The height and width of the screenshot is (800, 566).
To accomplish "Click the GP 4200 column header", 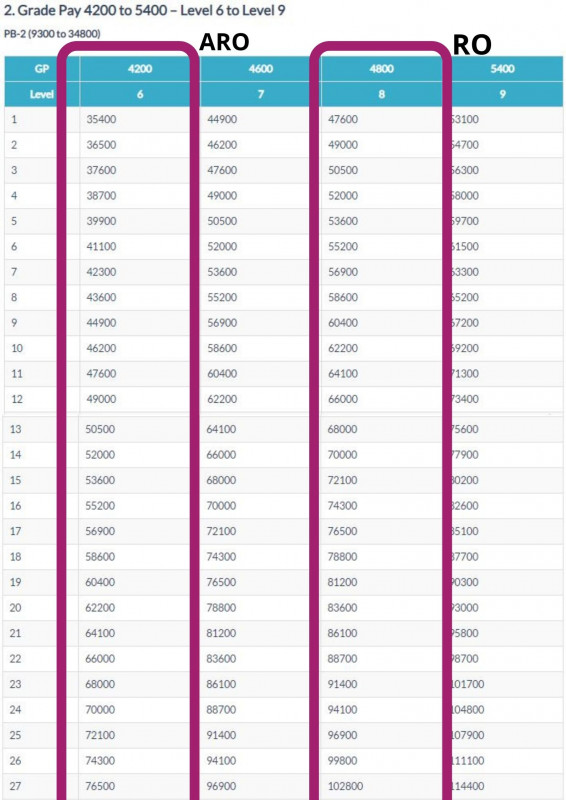I will [140, 69].
